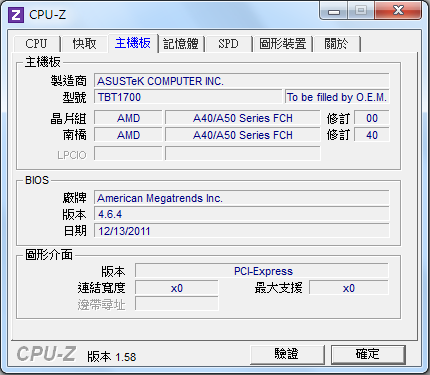
Task: Click the 'To be filled by O.E.M.' field
Action: click(x=337, y=97)
